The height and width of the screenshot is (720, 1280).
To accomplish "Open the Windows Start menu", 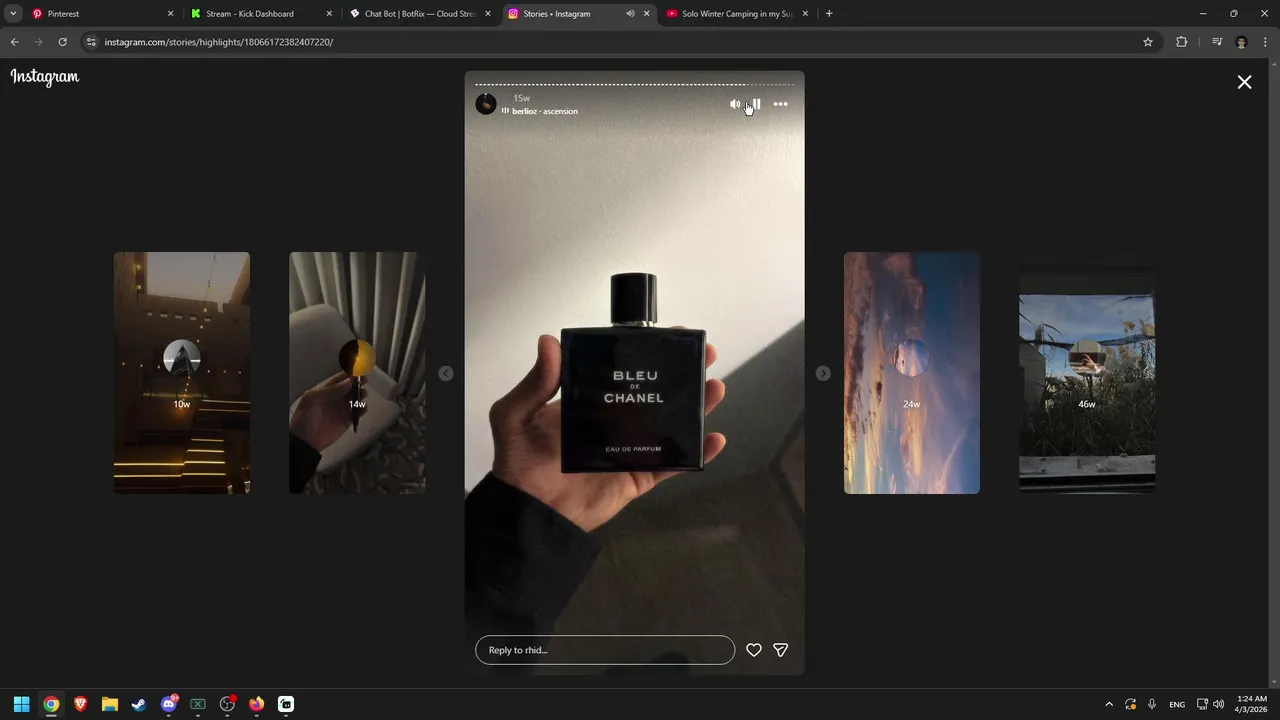I will (x=21, y=704).
